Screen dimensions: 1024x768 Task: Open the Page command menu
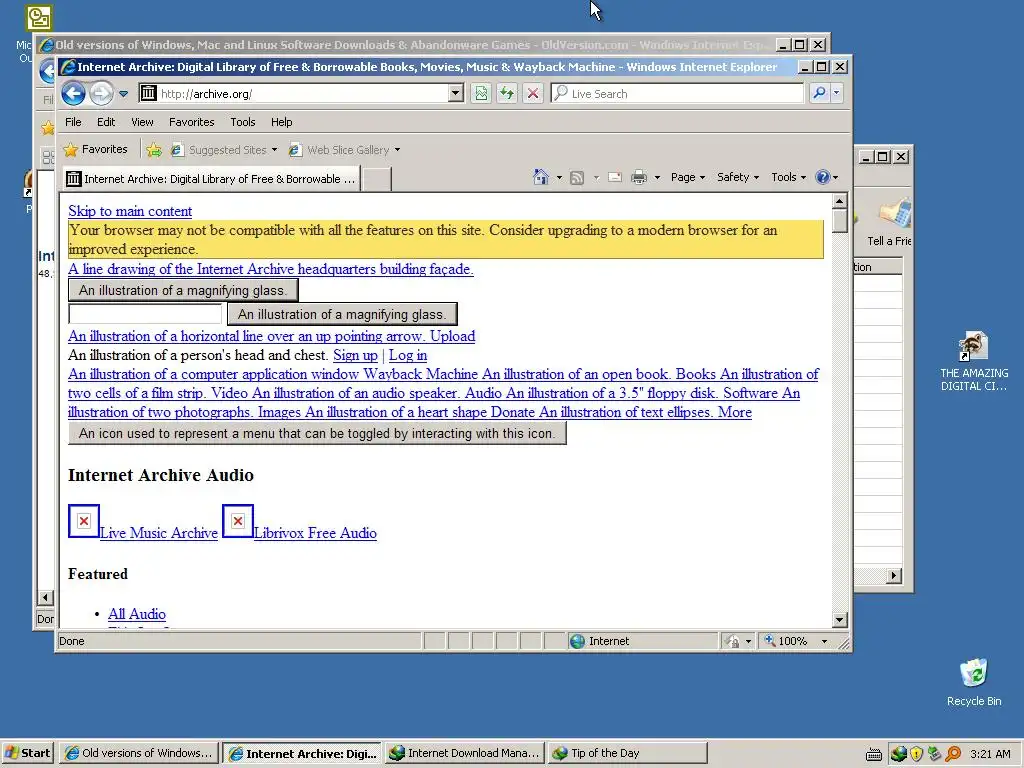pyautogui.click(x=688, y=177)
